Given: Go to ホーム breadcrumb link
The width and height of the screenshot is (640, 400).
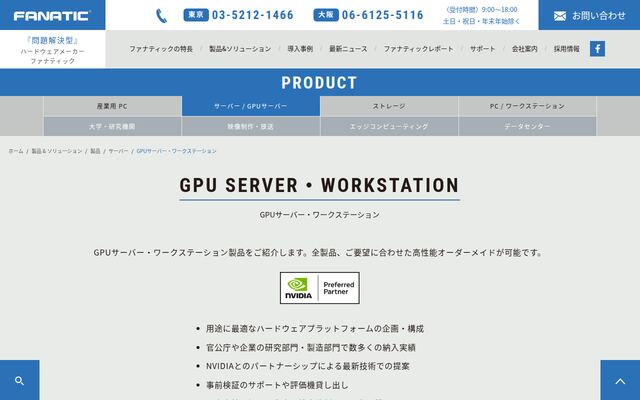Looking at the screenshot, I should pos(16,151).
